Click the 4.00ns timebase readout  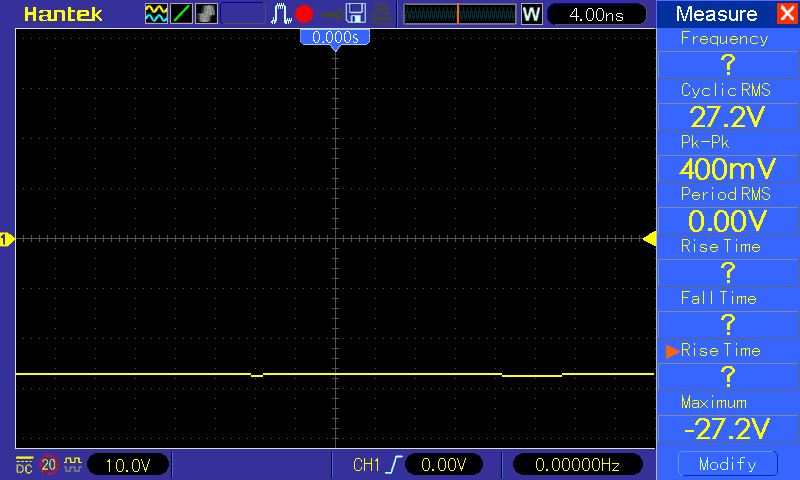pos(596,14)
